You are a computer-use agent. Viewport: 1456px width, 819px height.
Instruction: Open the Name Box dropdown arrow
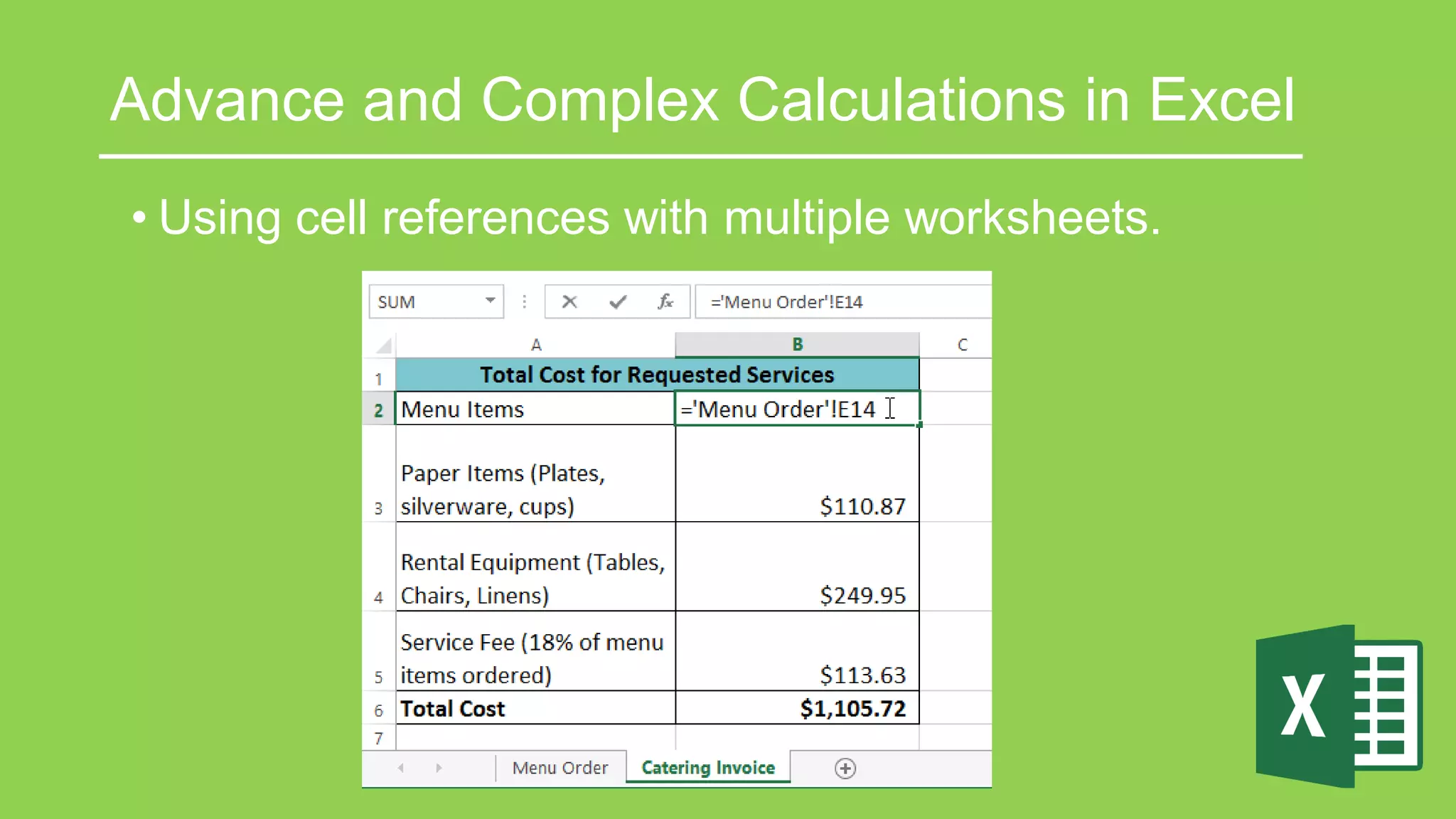pyautogui.click(x=491, y=301)
